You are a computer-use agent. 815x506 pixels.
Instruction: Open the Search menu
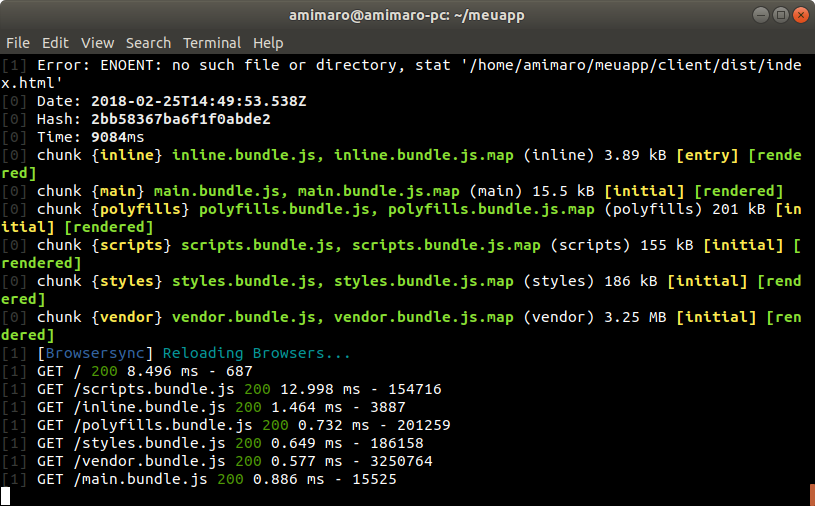coord(148,43)
